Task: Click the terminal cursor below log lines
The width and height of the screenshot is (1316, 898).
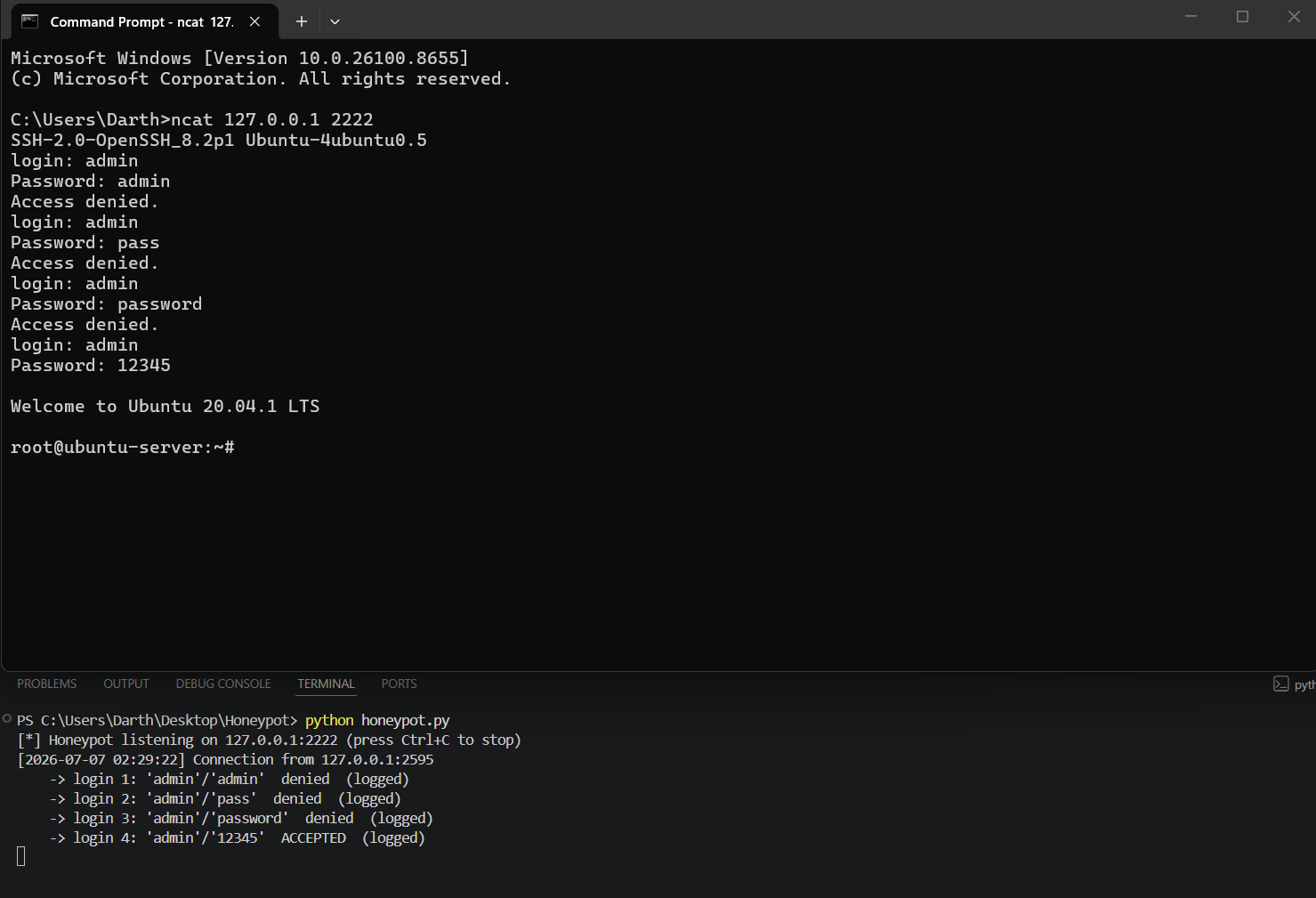Action: tap(21, 856)
